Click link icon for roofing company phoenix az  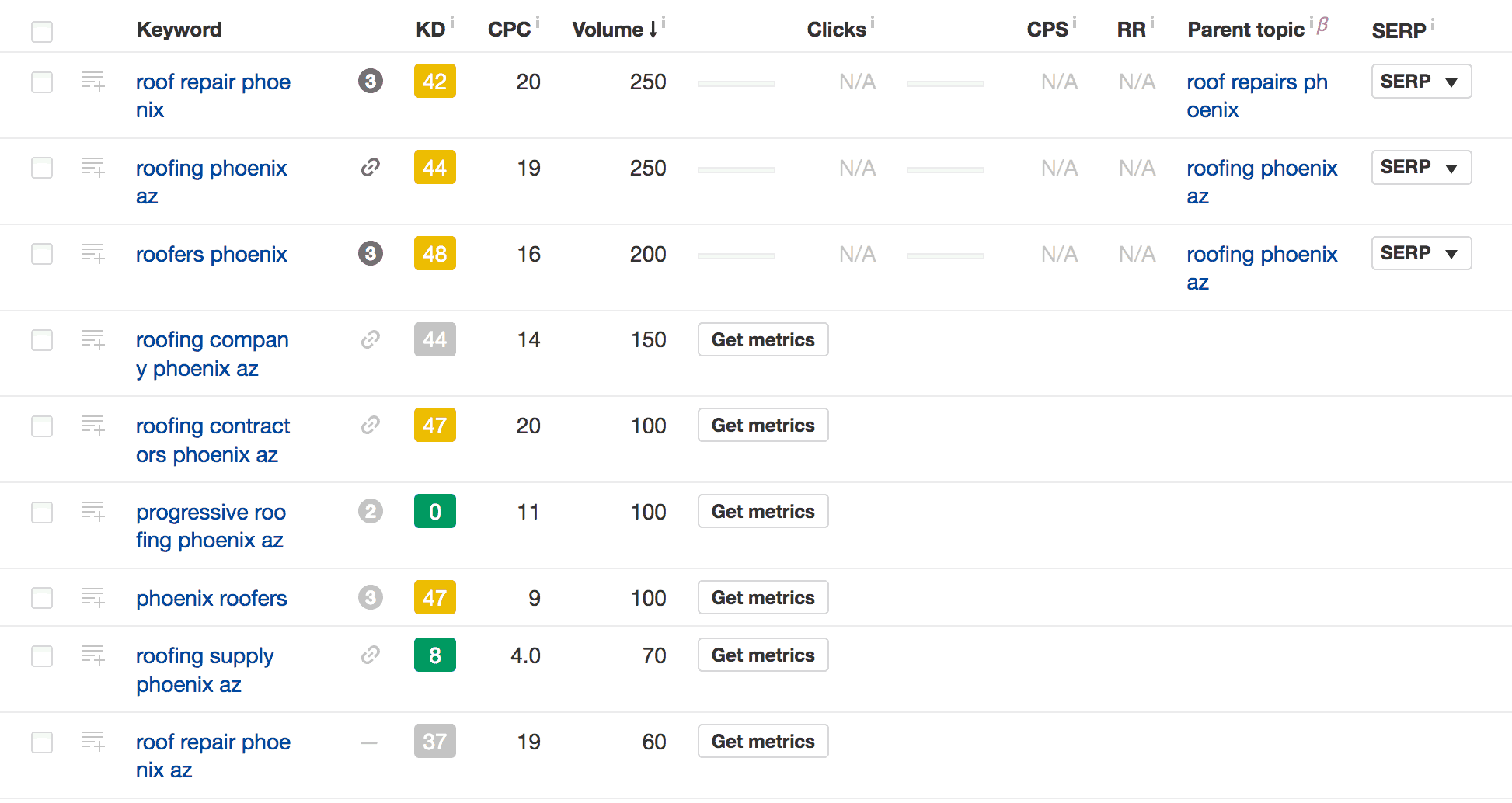[x=371, y=339]
